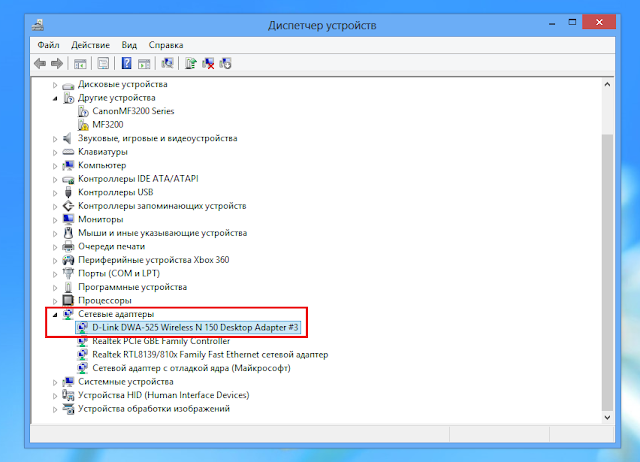Image resolution: width=640 pixels, height=462 pixels.
Task: Select Мыши и иные указывающие устройства
Action: [x=162, y=233]
